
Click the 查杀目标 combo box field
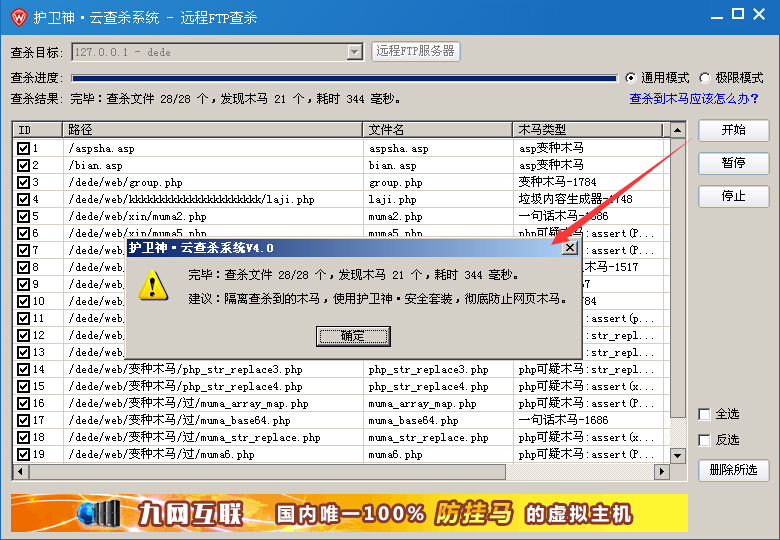tap(217, 52)
